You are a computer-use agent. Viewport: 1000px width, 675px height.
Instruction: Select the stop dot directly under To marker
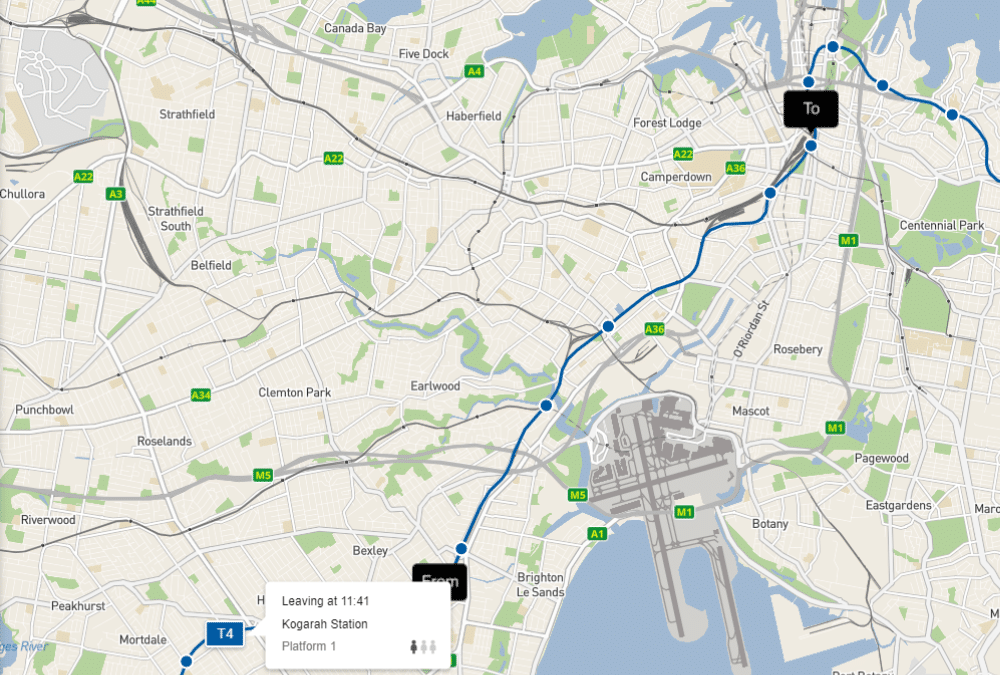click(x=811, y=146)
